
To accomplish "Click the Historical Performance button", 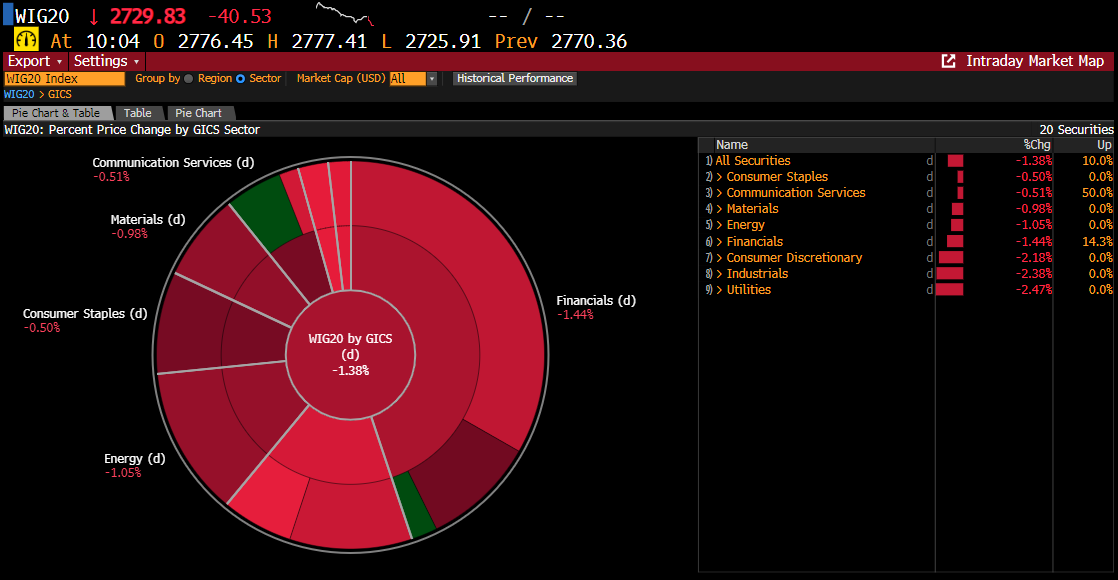I will (x=515, y=78).
